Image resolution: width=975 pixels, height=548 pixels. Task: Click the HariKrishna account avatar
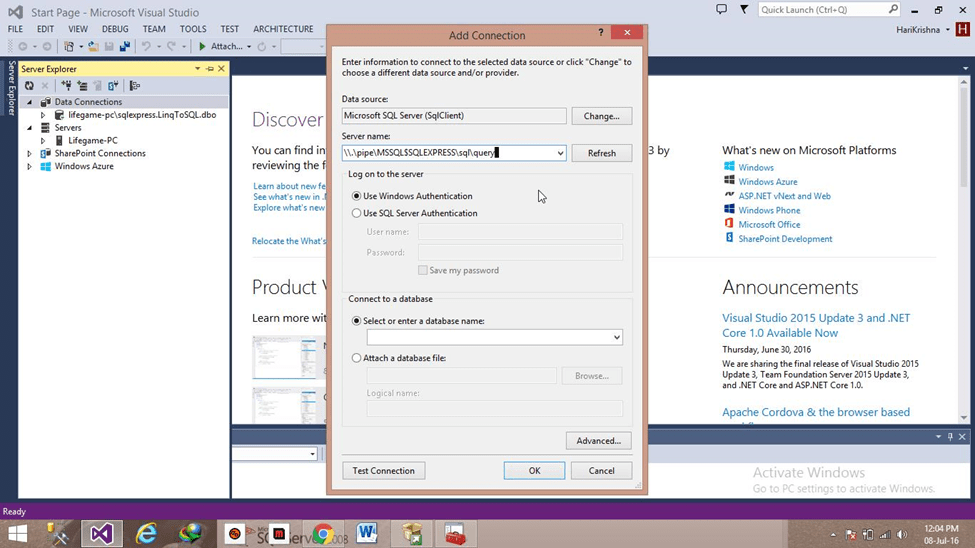(x=963, y=29)
